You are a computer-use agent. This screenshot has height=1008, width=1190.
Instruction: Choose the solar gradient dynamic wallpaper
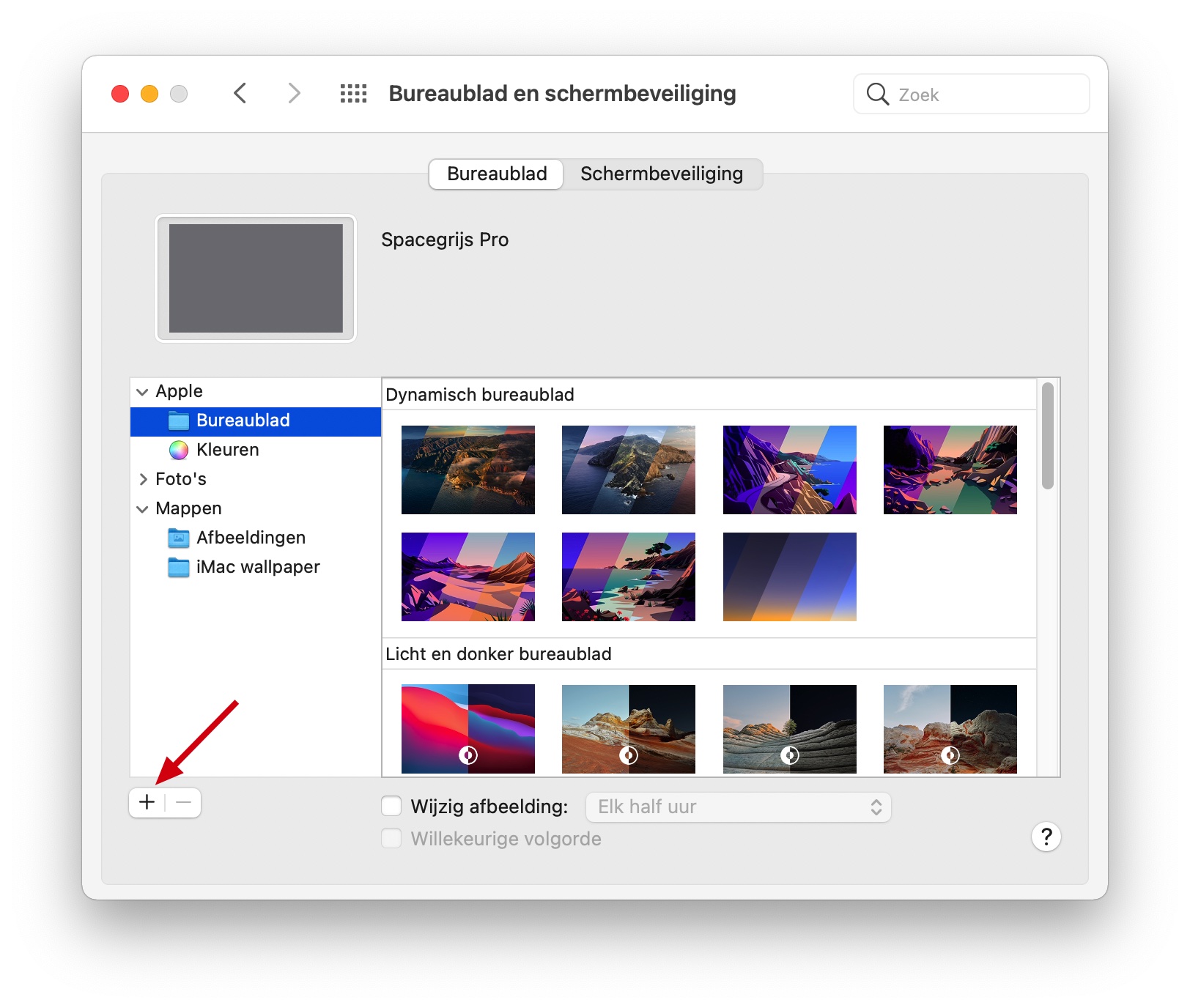[790, 577]
